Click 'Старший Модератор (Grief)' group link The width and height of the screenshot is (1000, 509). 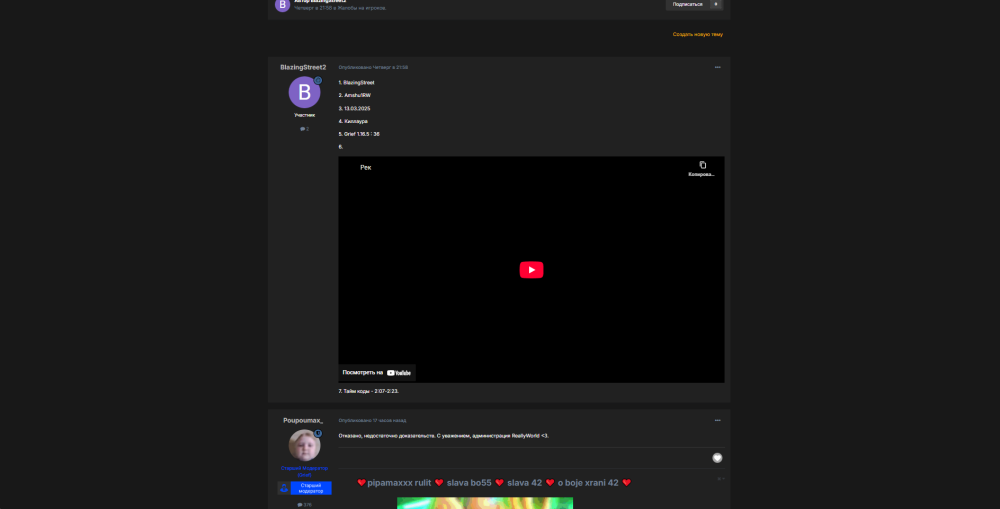[x=304, y=471]
